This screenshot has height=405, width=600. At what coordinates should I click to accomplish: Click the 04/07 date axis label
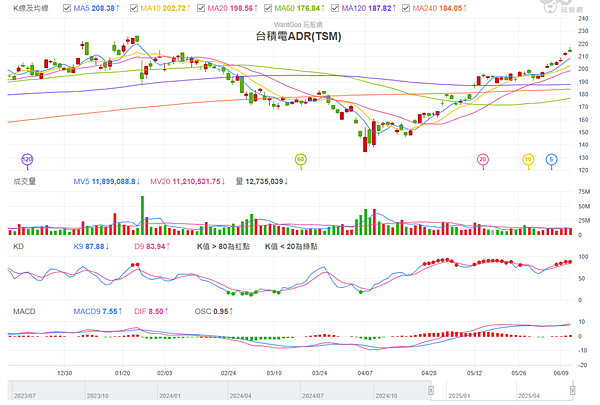(365, 373)
